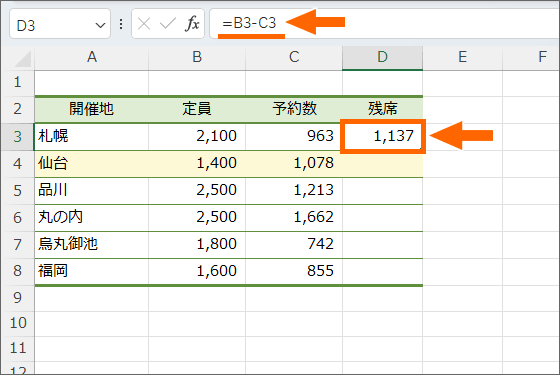Click the three-dot formula bar resize handle
560x375 pixels.
click(x=121, y=24)
